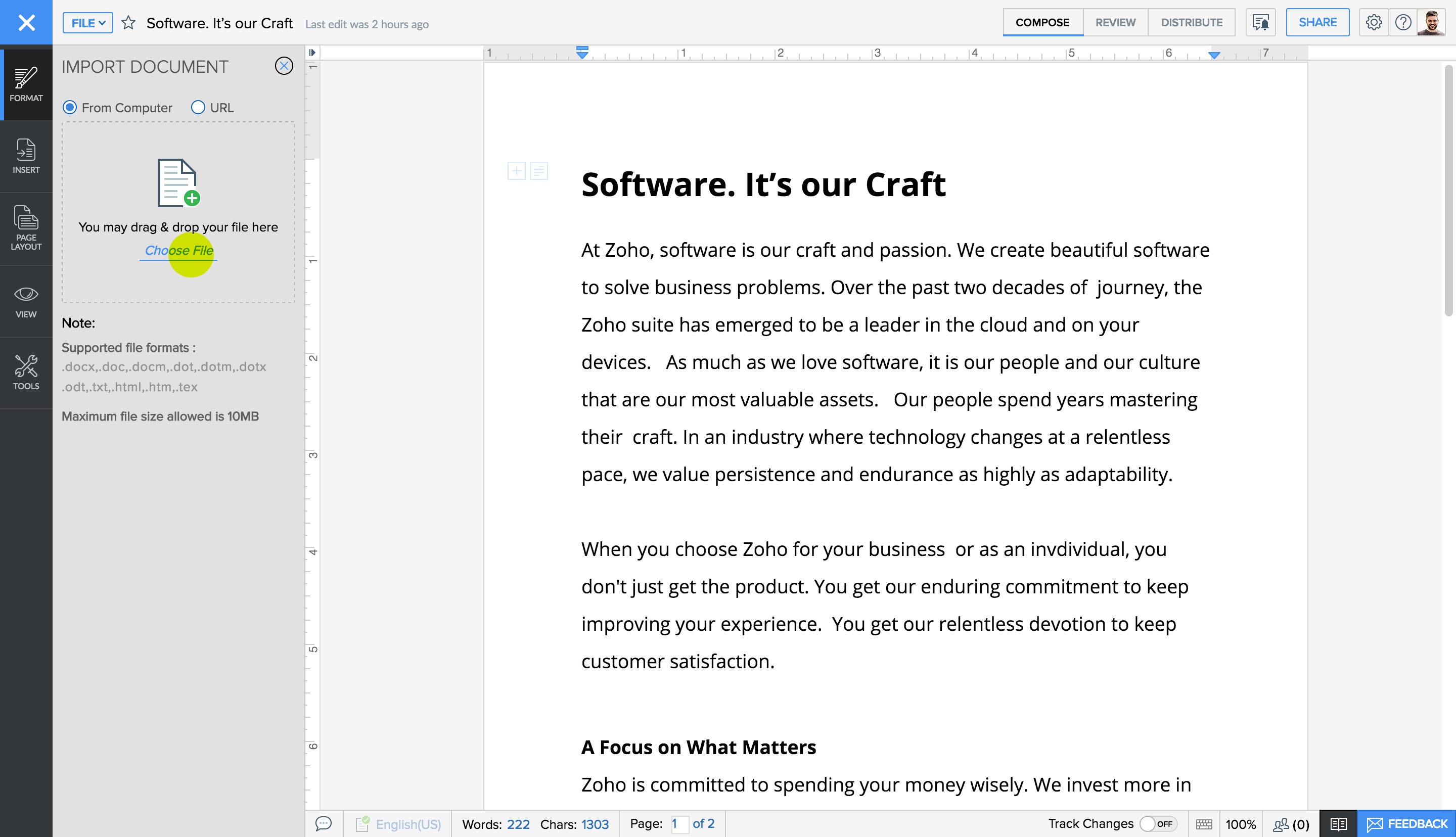Click the keyboard layout icon
Image resolution: width=1456 pixels, height=837 pixels.
1205,823
